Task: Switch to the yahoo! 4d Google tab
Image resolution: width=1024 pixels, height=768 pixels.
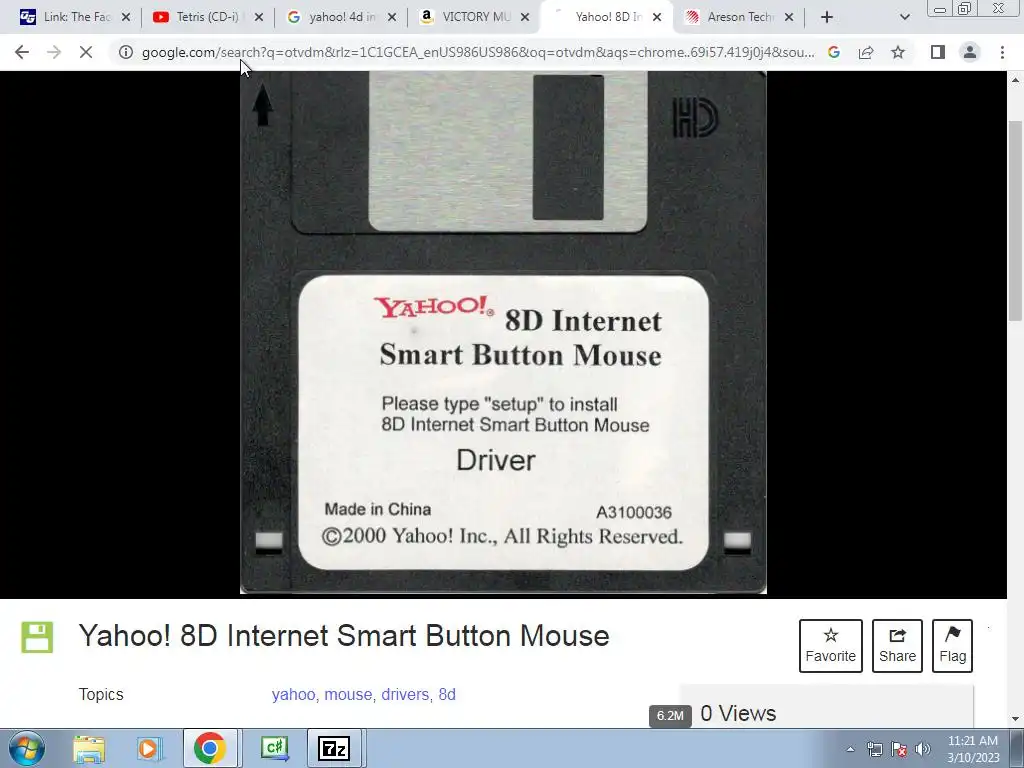Action: point(340,17)
